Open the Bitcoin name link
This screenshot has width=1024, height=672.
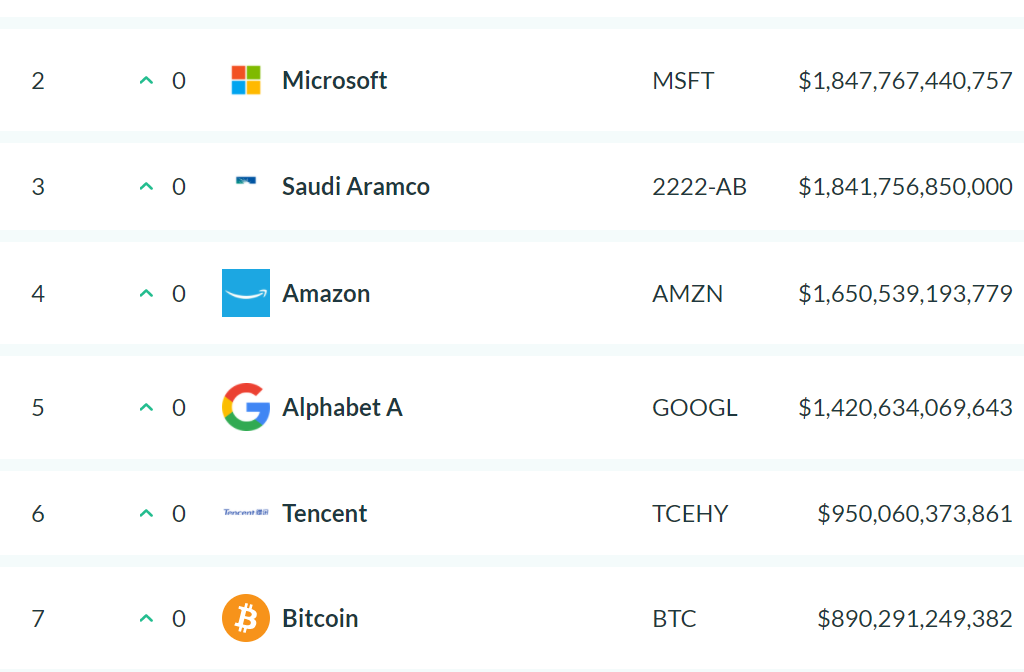320,618
